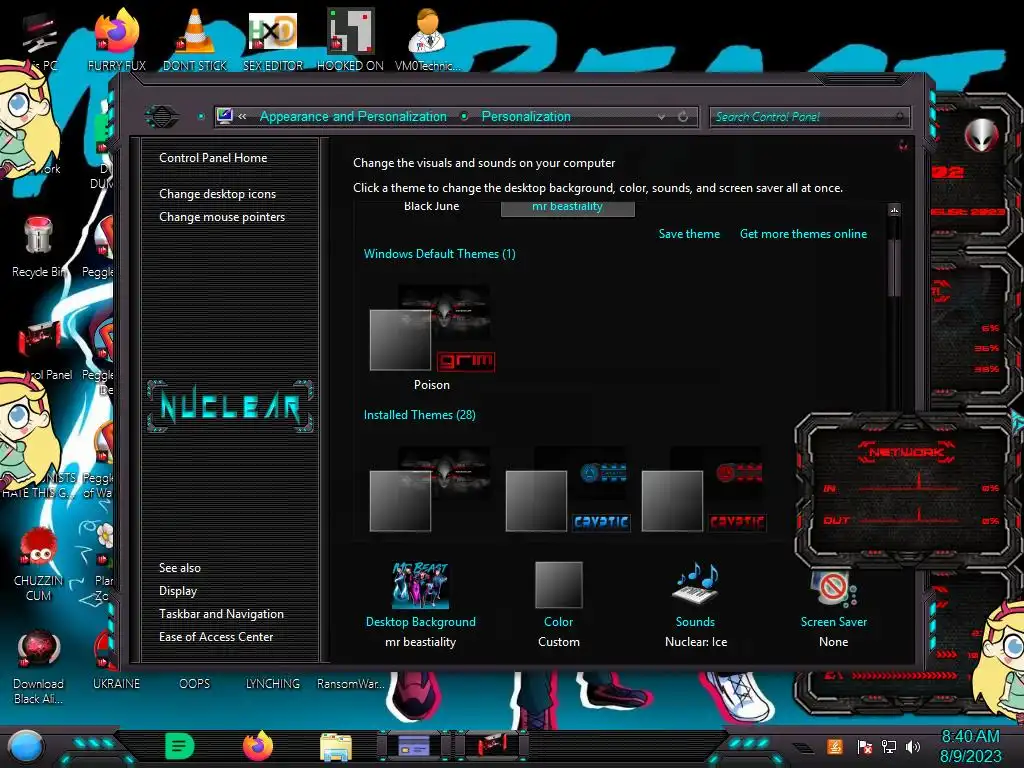Screen dimensions: 1024x768
Task: Refresh the Control Panel address bar
Action: point(683,117)
